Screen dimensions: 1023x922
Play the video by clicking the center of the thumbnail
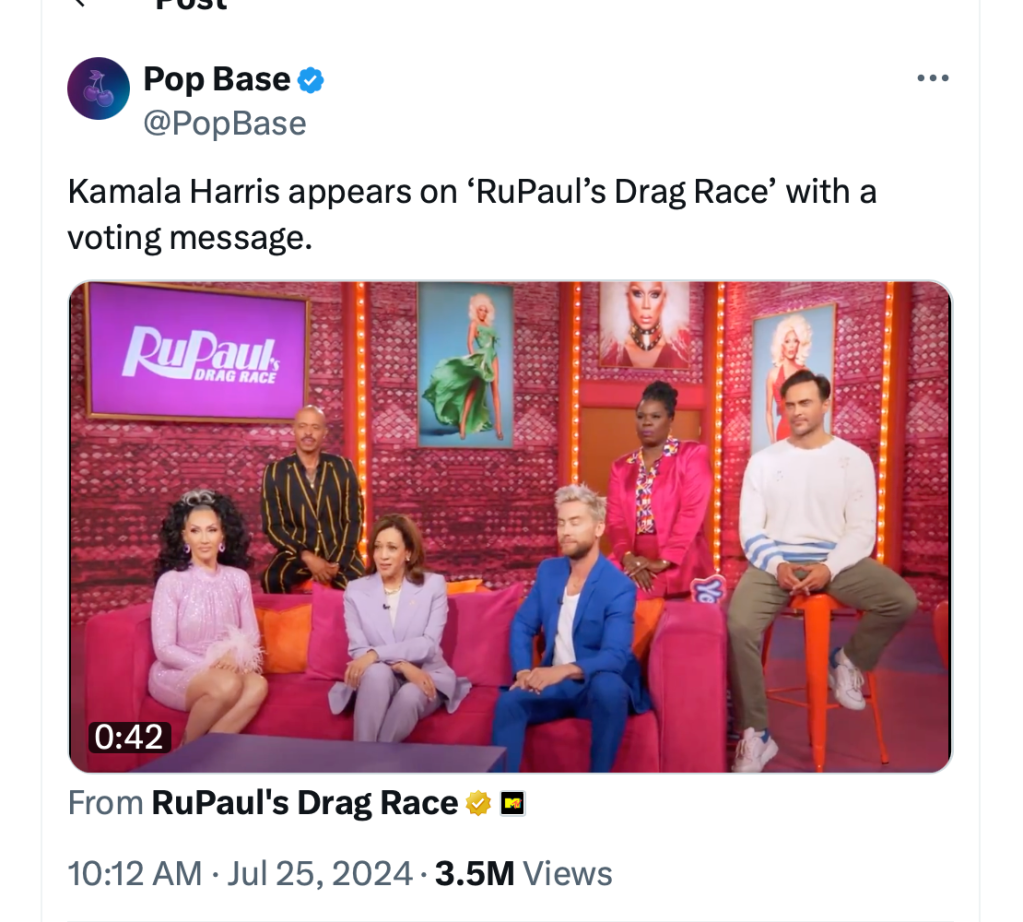coord(510,527)
